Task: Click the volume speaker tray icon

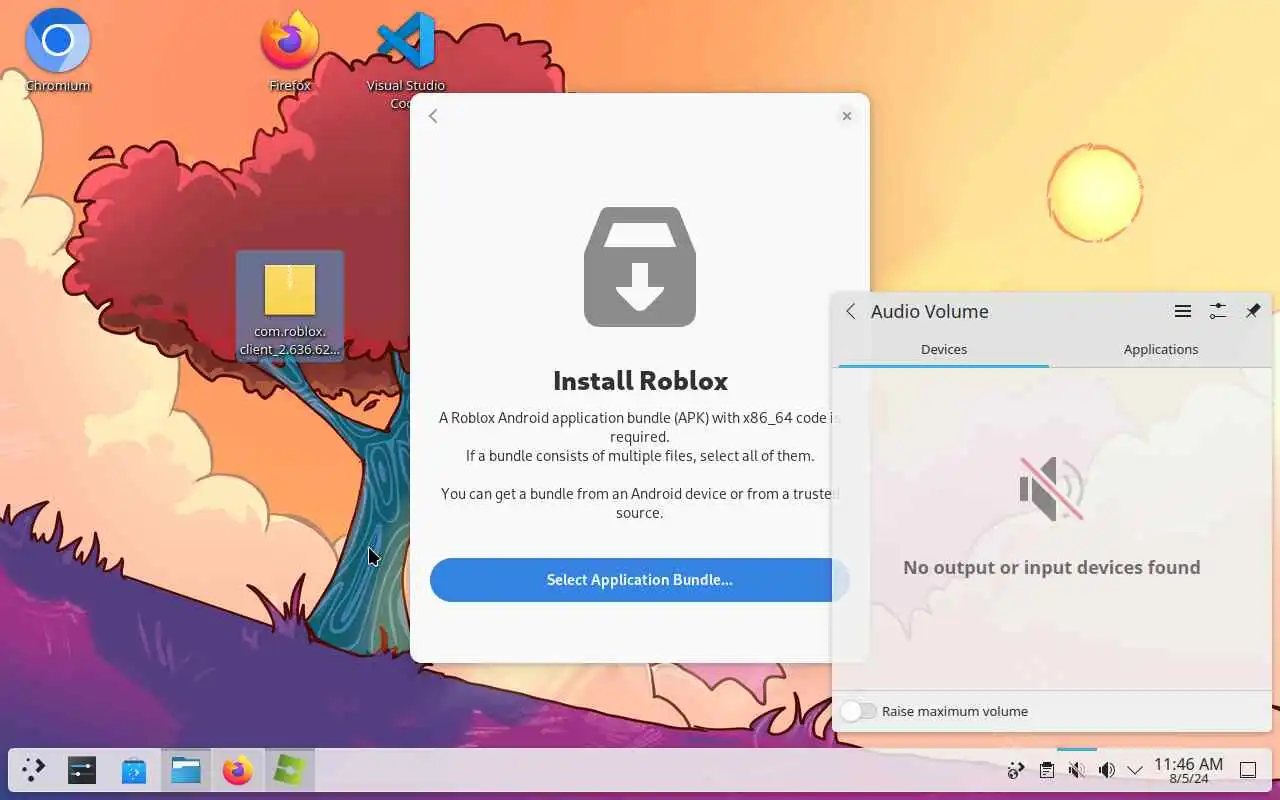Action: [x=1106, y=770]
